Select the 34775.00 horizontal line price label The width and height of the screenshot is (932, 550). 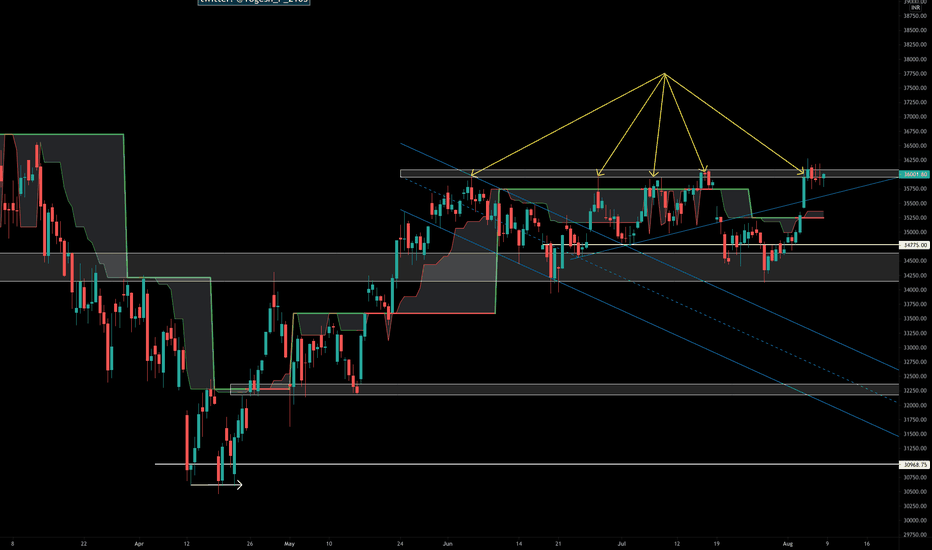click(x=915, y=245)
